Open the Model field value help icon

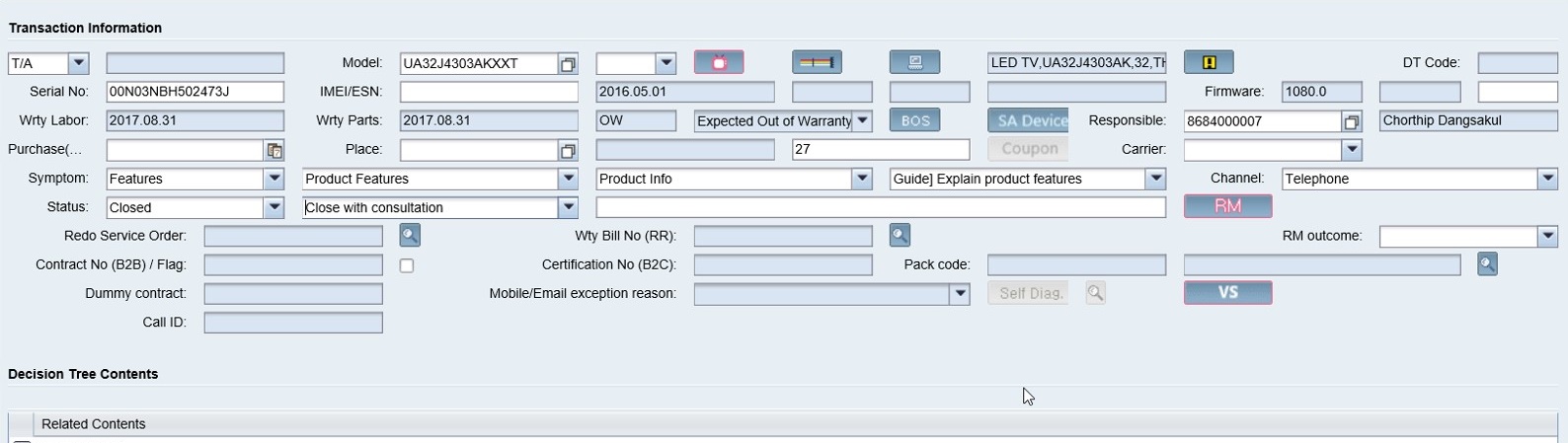tap(568, 64)
